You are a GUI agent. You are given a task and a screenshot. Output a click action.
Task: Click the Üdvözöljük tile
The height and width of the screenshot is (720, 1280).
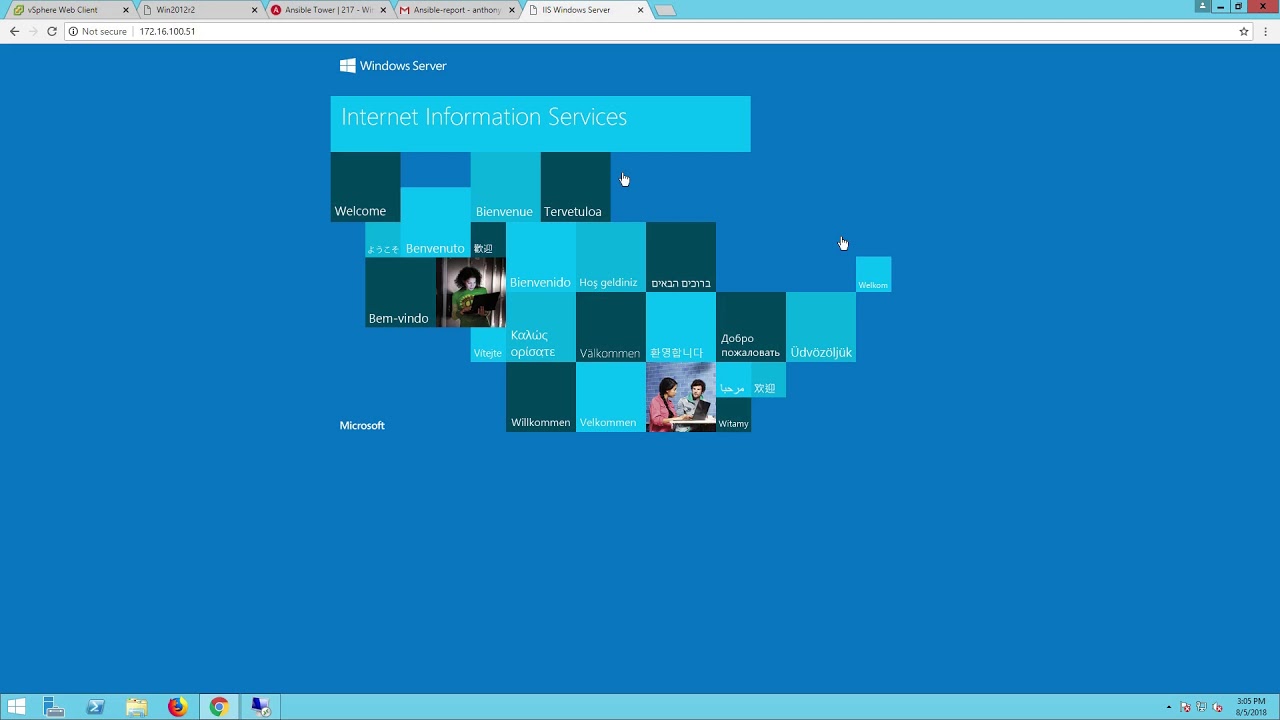(x=820, y=327)
